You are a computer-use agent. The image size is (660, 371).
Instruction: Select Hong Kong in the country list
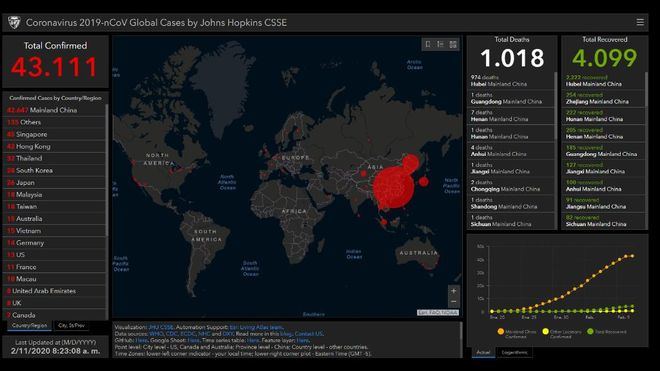pyautogui.click(x=54, y=146)
